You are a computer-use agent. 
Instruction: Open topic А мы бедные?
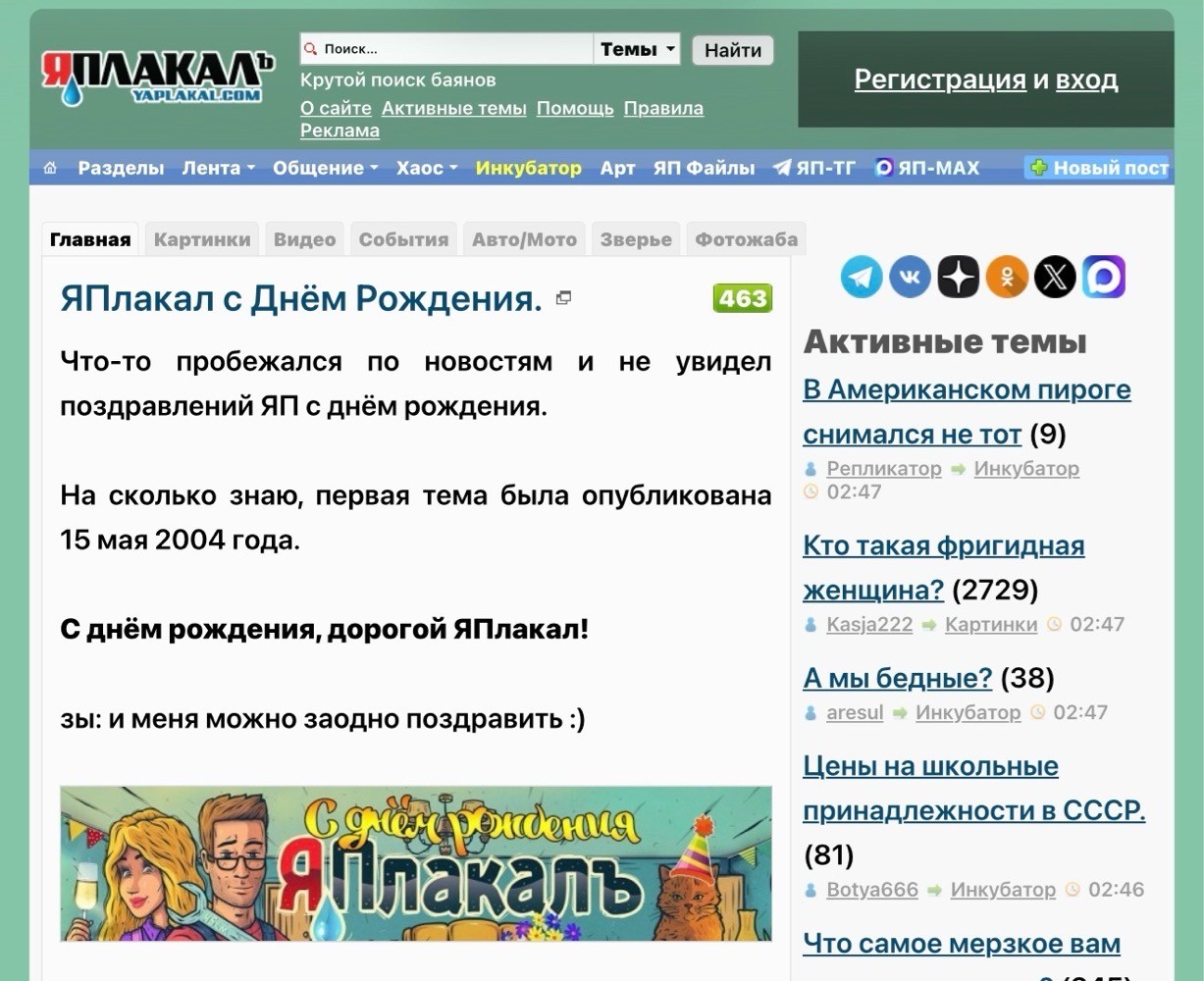898,678
